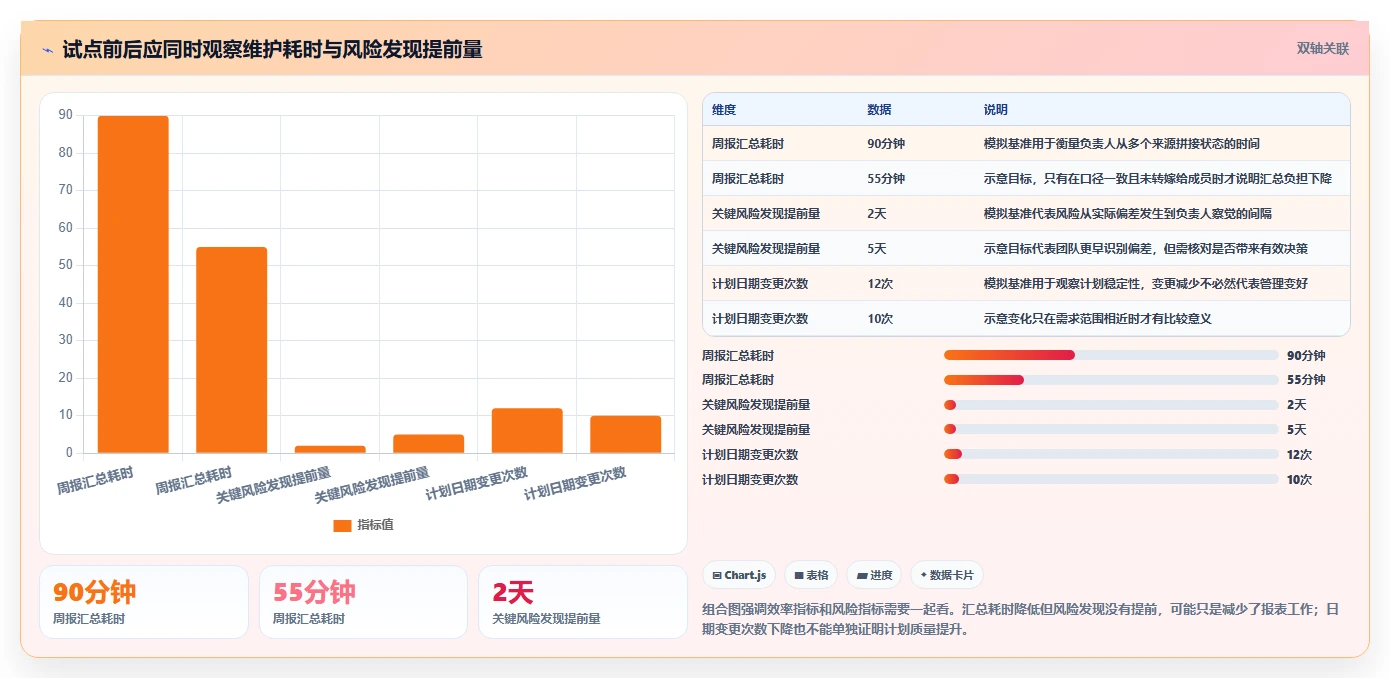The image size is (1390, 678).
Task: Click the description starting 示意目标，只有在口径一致
Action: coord(1158,179)
